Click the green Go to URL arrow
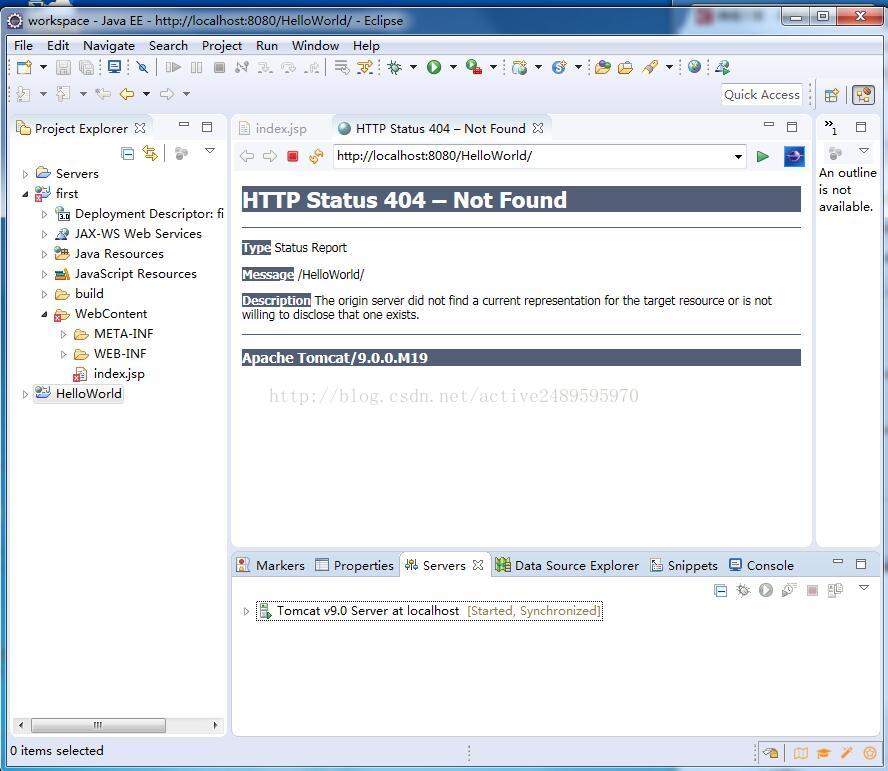The image size is (888, 771). [763, 156]
